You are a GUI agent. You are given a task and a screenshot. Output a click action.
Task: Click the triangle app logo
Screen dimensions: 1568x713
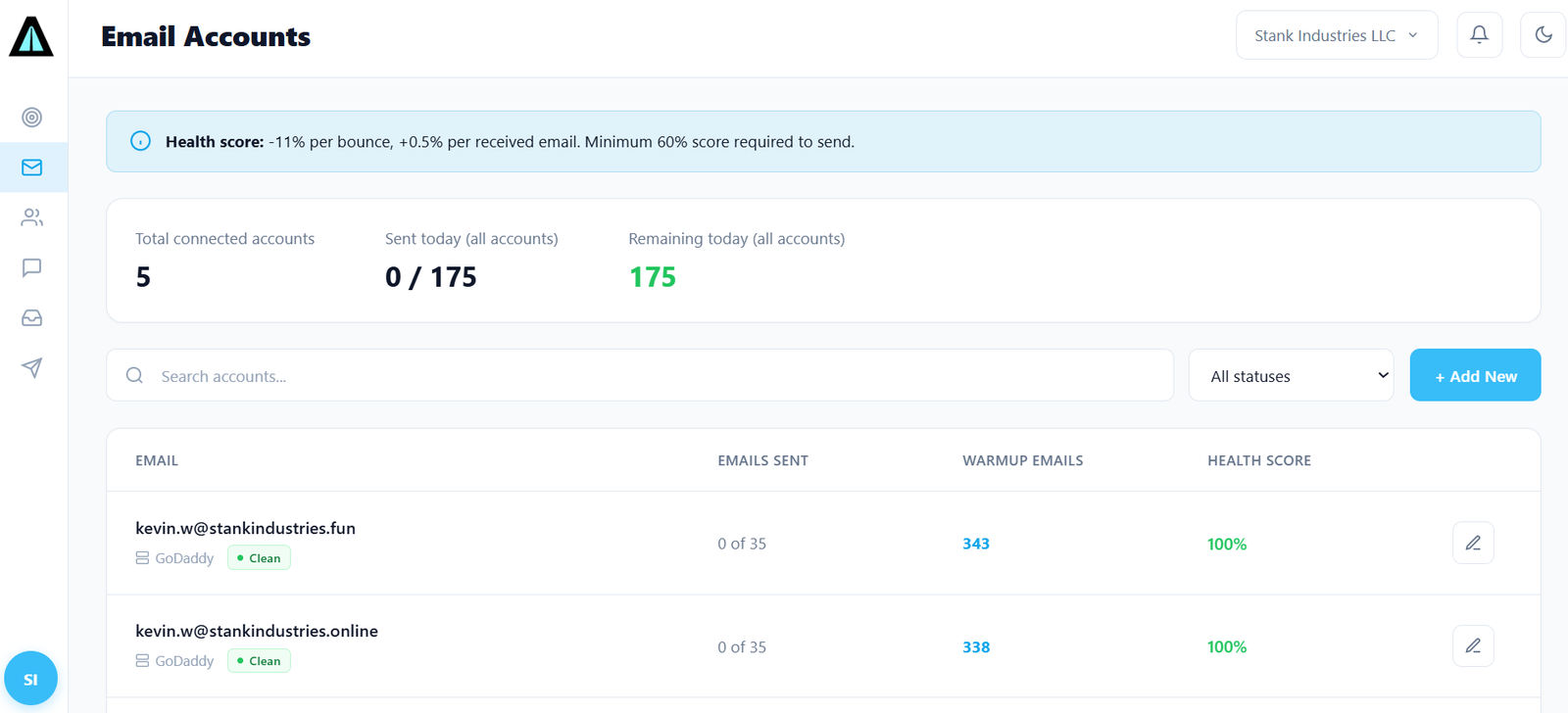click(31, 36)
